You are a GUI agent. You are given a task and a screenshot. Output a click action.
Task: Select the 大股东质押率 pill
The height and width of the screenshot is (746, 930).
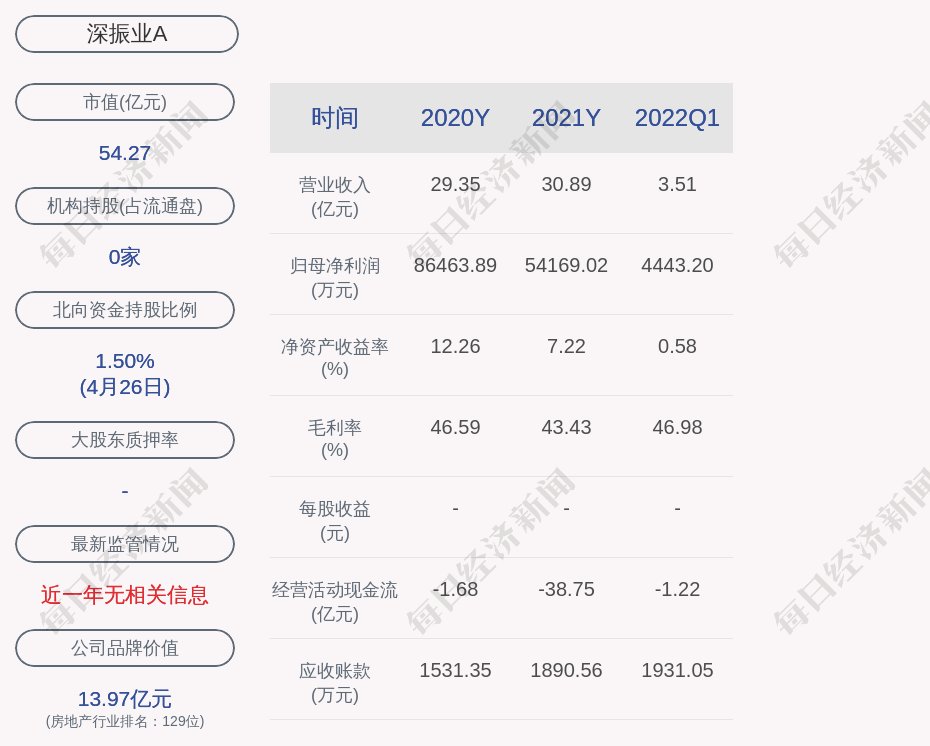point(125,439)
